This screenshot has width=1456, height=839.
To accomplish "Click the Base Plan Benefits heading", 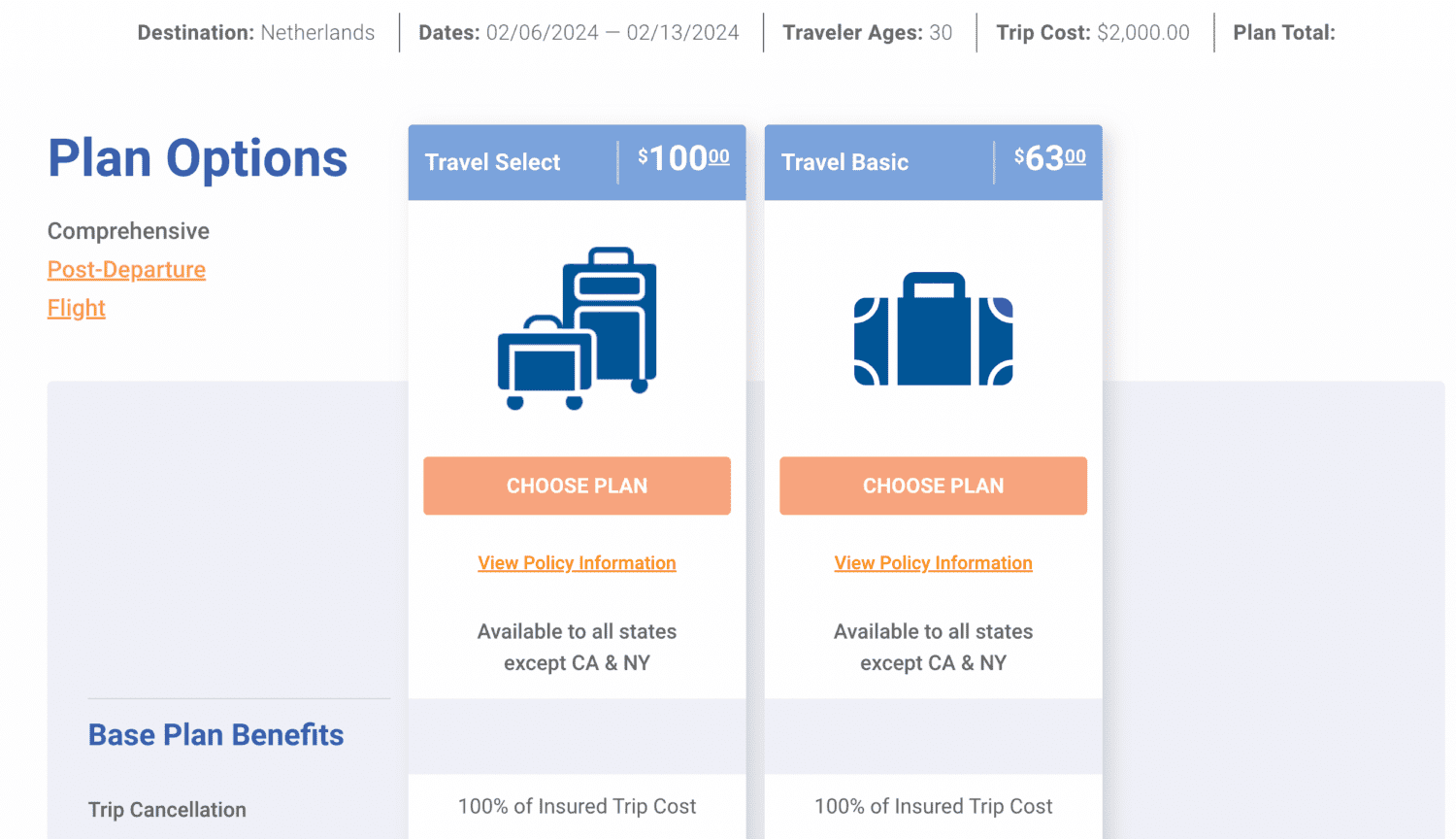I will (215, 735).
